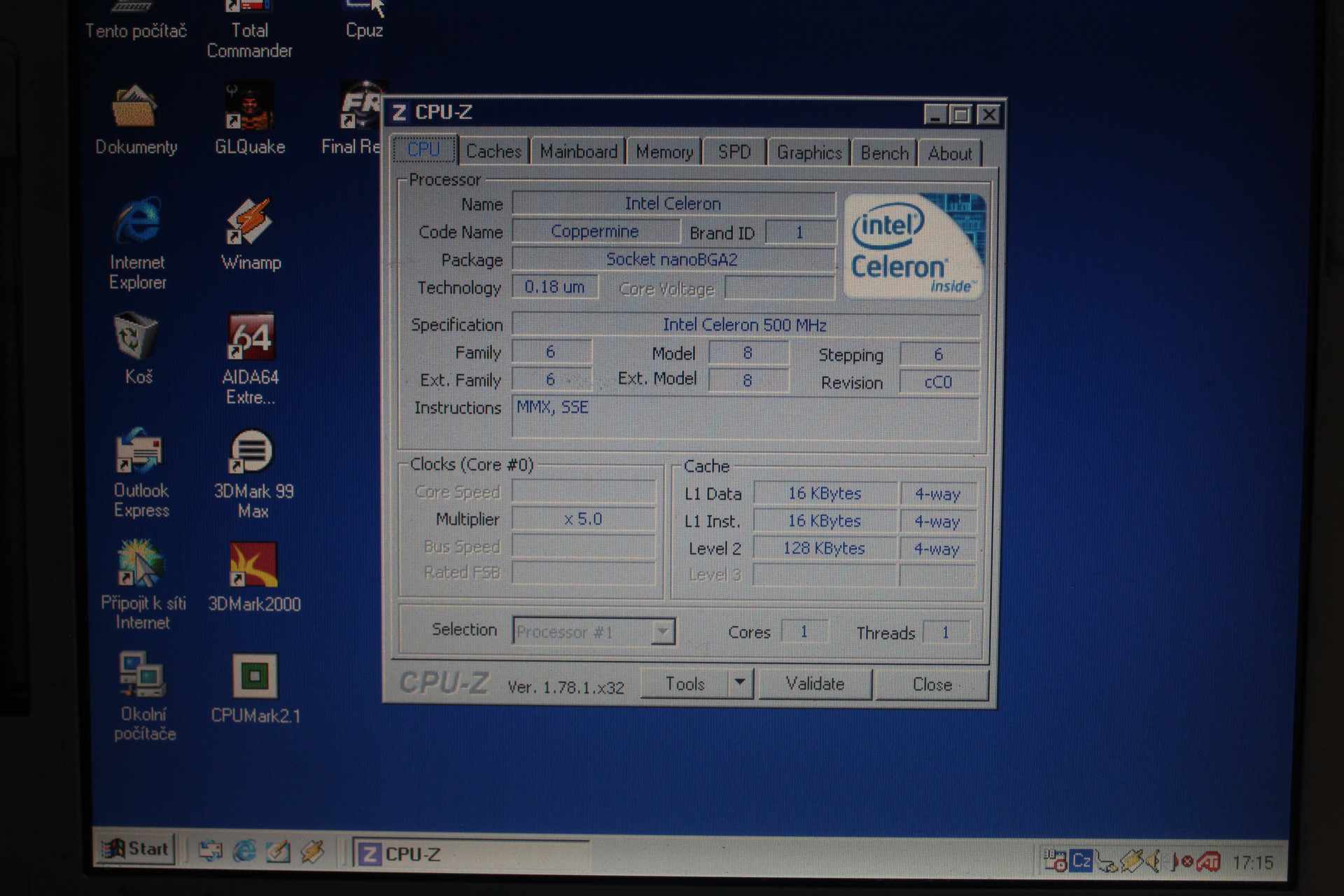Open Internet Explorer desktop icon

coord(138,244)
